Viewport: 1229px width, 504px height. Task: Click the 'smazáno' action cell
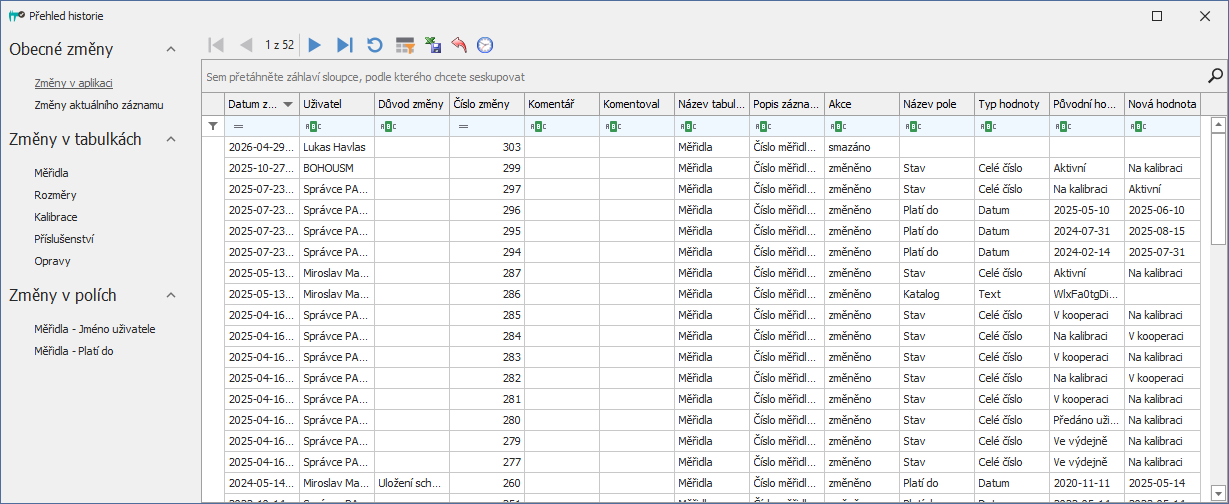pyautogui.click(x=862, y=147)
